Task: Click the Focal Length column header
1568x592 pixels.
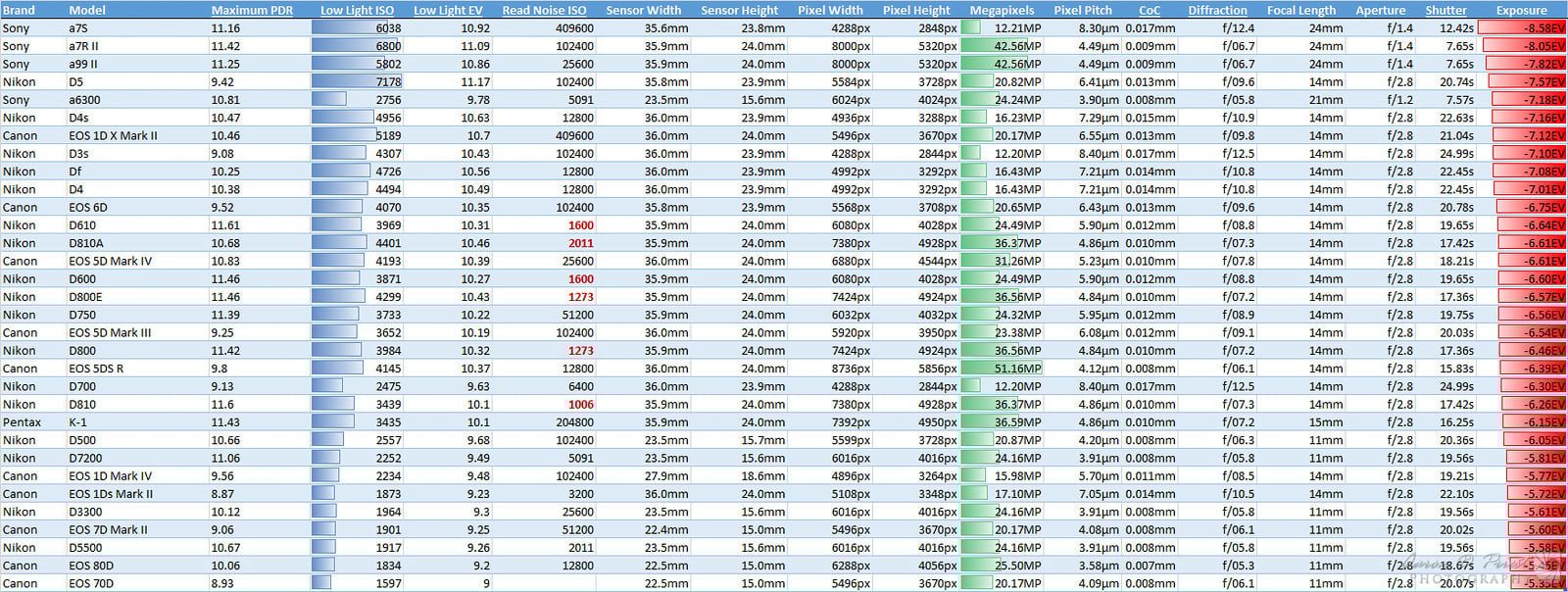Action: coord(1300,10)
